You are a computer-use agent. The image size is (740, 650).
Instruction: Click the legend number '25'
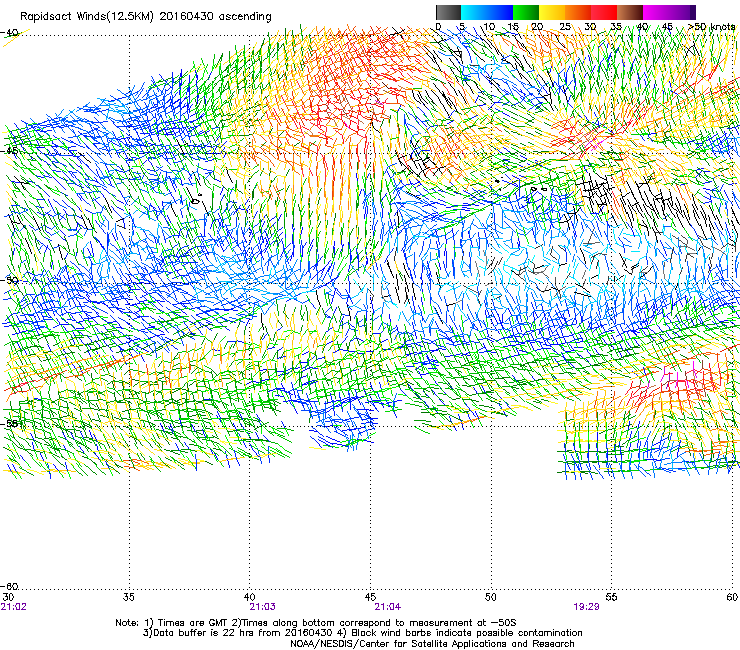coord(564,27)
